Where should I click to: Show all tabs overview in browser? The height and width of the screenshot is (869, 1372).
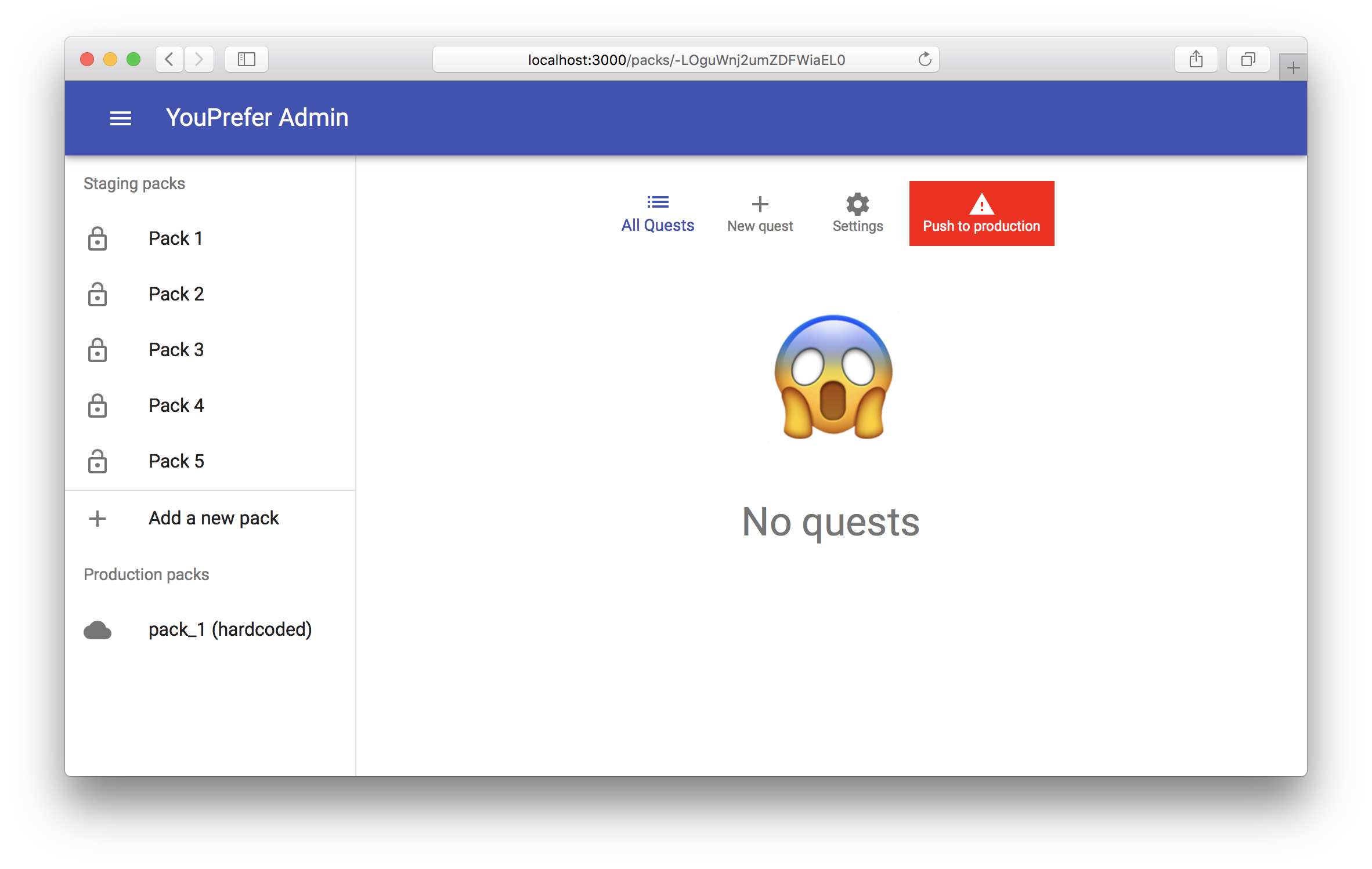pyautogui.click(x=1248, y=59)
